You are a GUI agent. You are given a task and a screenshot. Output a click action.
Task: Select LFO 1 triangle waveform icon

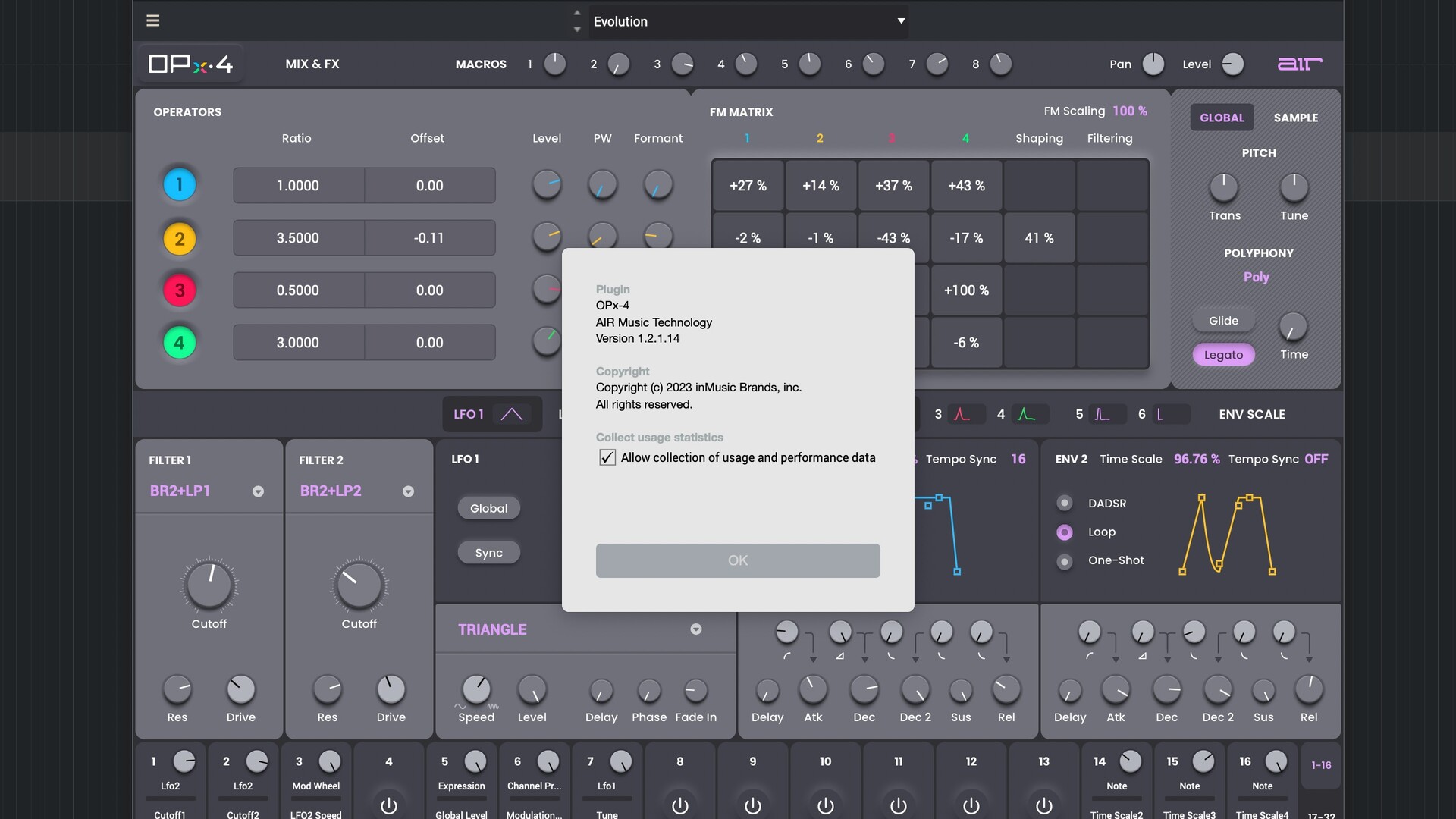point(512,414)
